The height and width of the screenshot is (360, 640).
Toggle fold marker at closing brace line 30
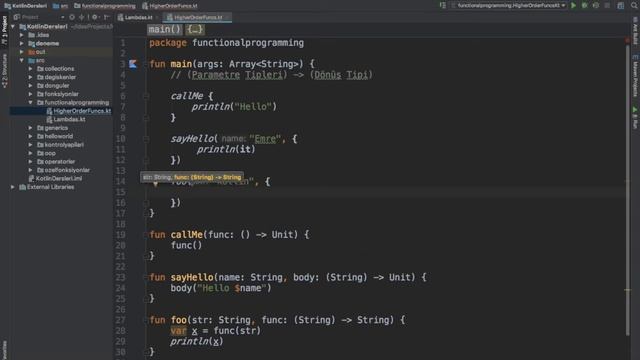pyautogui.click(x=146, y=351)
